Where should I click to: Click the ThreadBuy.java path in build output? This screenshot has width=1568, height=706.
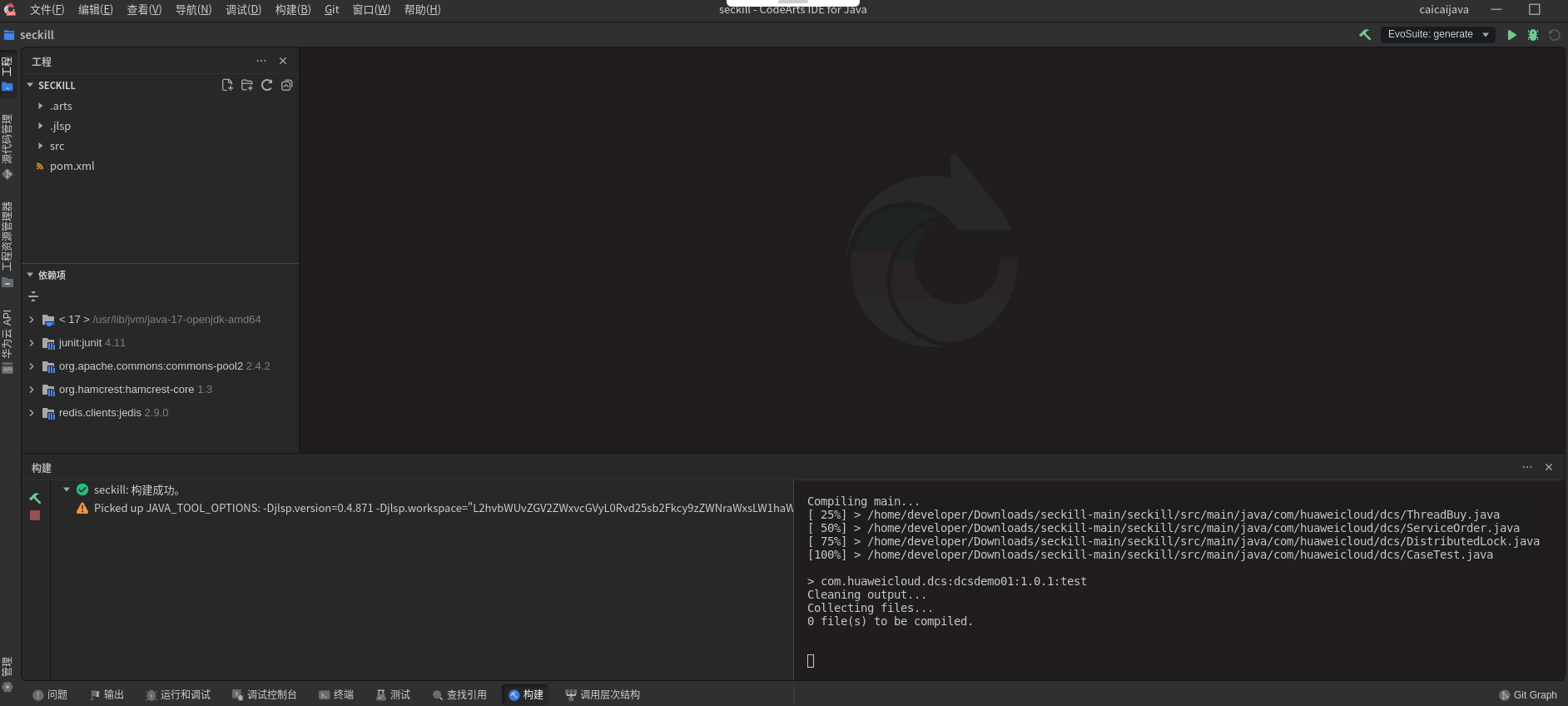point(1183,515)
